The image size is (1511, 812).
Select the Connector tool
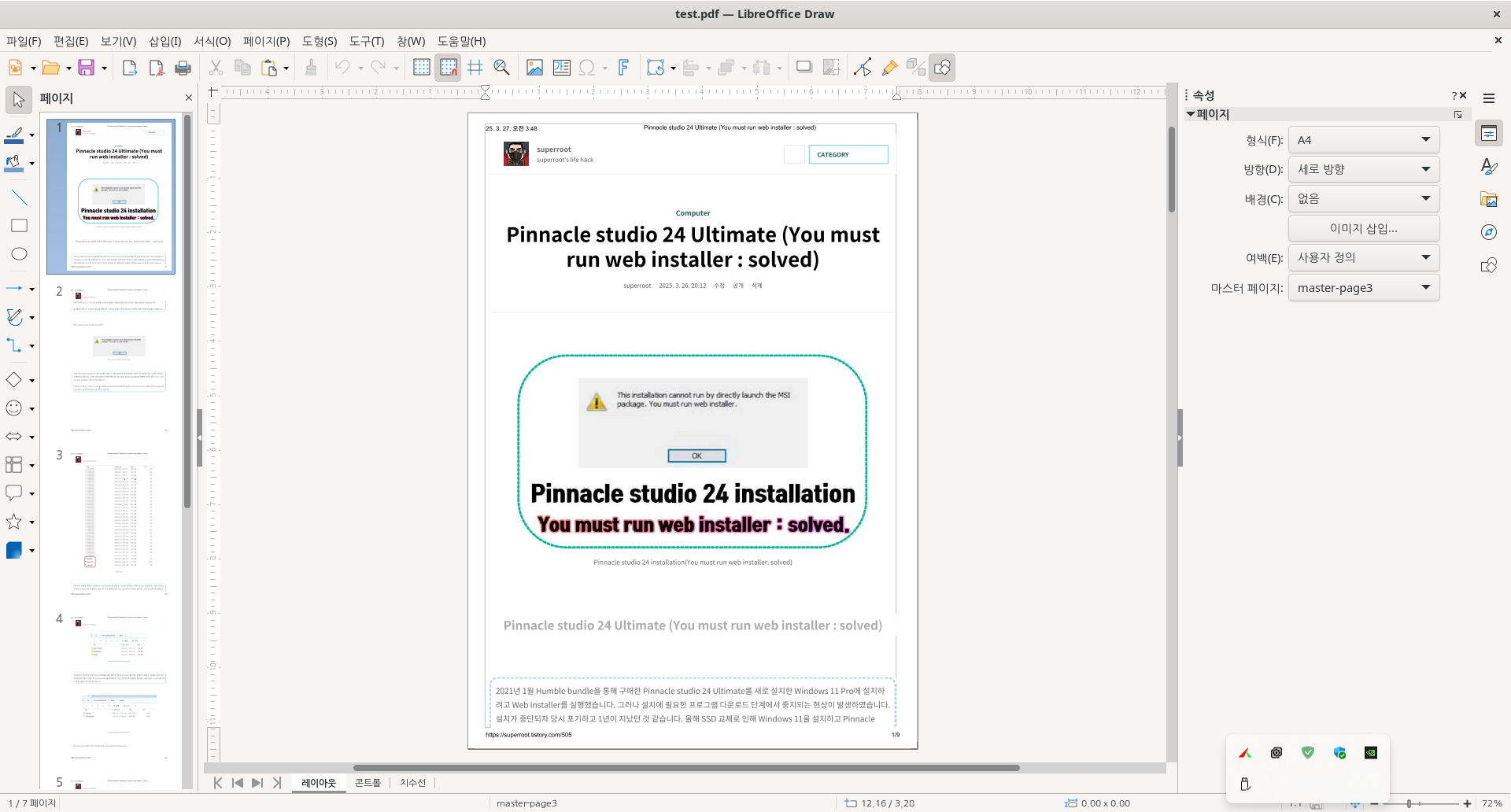click(x=14, y=345)
